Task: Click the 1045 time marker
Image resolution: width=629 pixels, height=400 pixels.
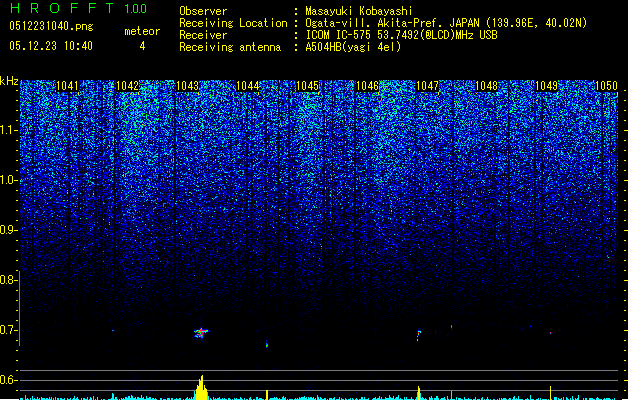Action: [307, 86]
